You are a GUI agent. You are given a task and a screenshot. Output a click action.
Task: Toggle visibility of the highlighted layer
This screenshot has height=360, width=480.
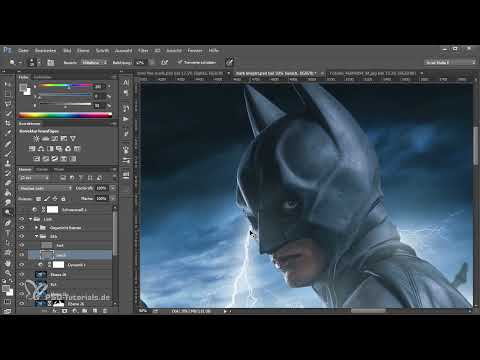pos(22,255)
